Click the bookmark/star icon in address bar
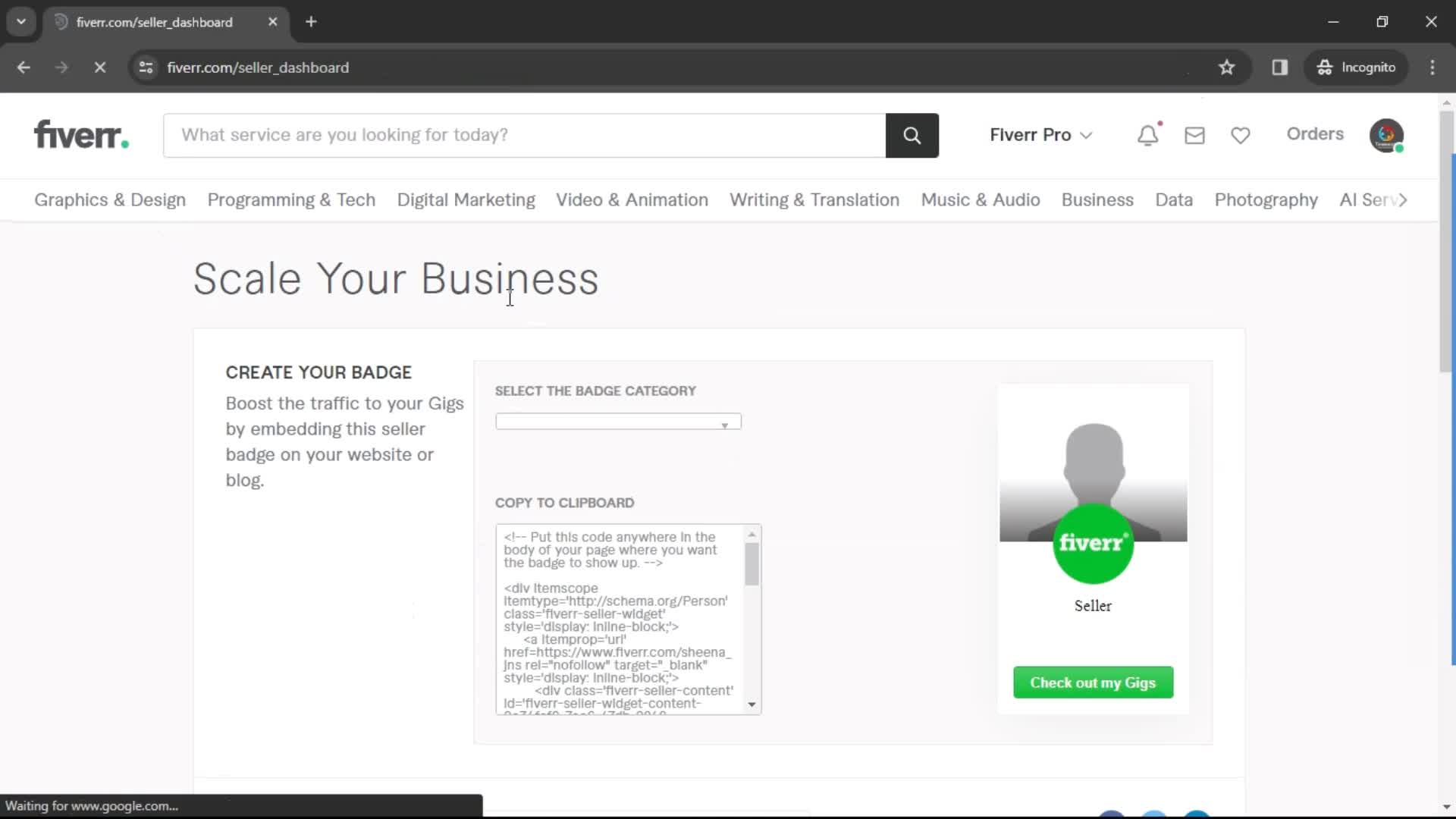This screenshot has width=1456, height=819. (x=1227, y=67)
